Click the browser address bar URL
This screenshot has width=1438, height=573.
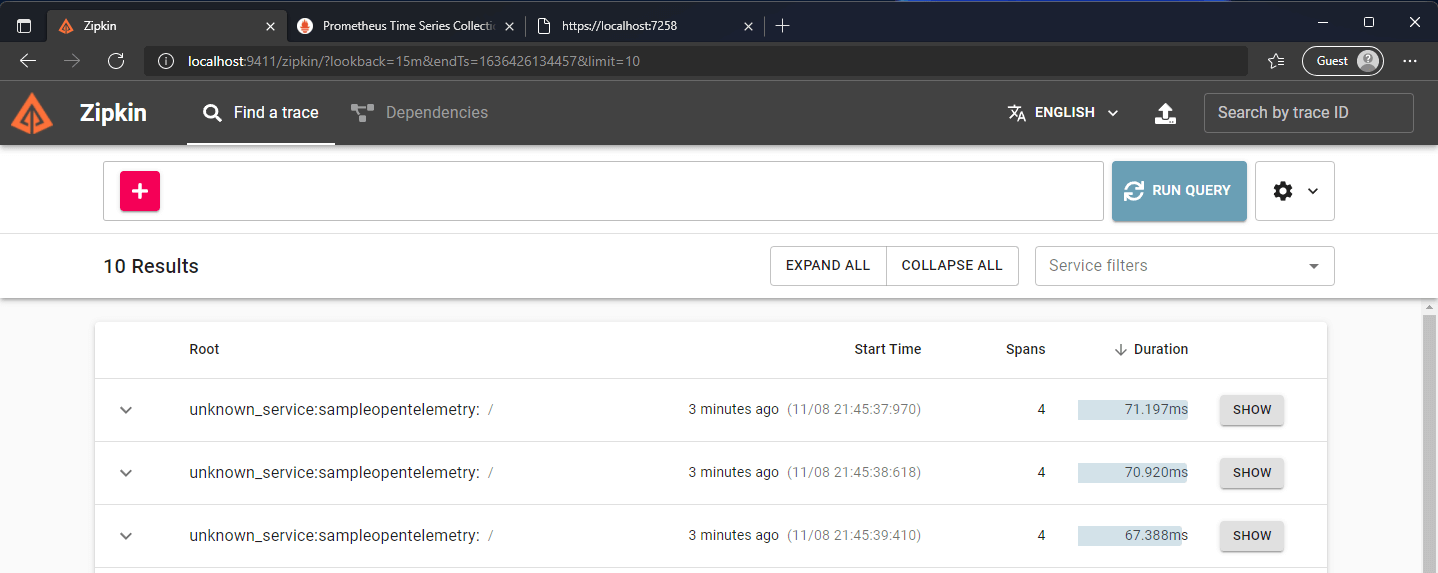(x=414, y=61)
